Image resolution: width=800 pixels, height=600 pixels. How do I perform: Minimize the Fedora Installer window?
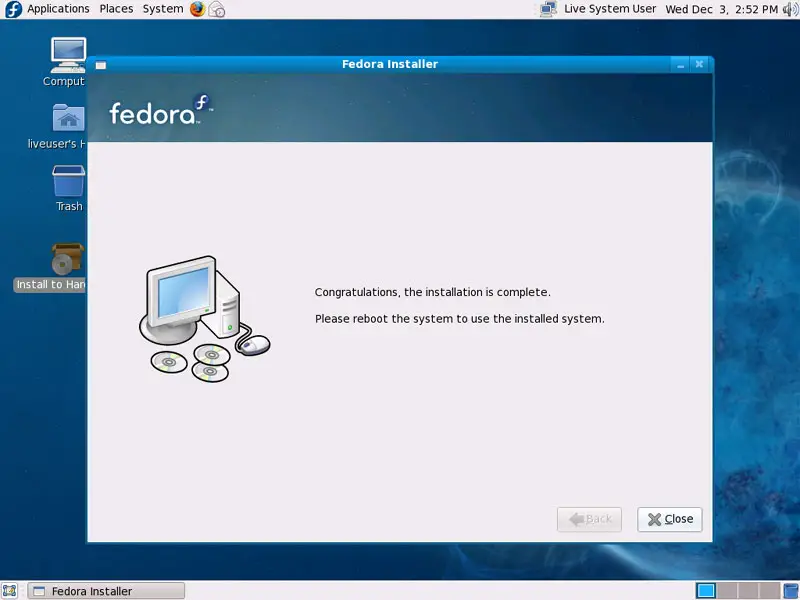pyautogui.click(x=680, y=65)
